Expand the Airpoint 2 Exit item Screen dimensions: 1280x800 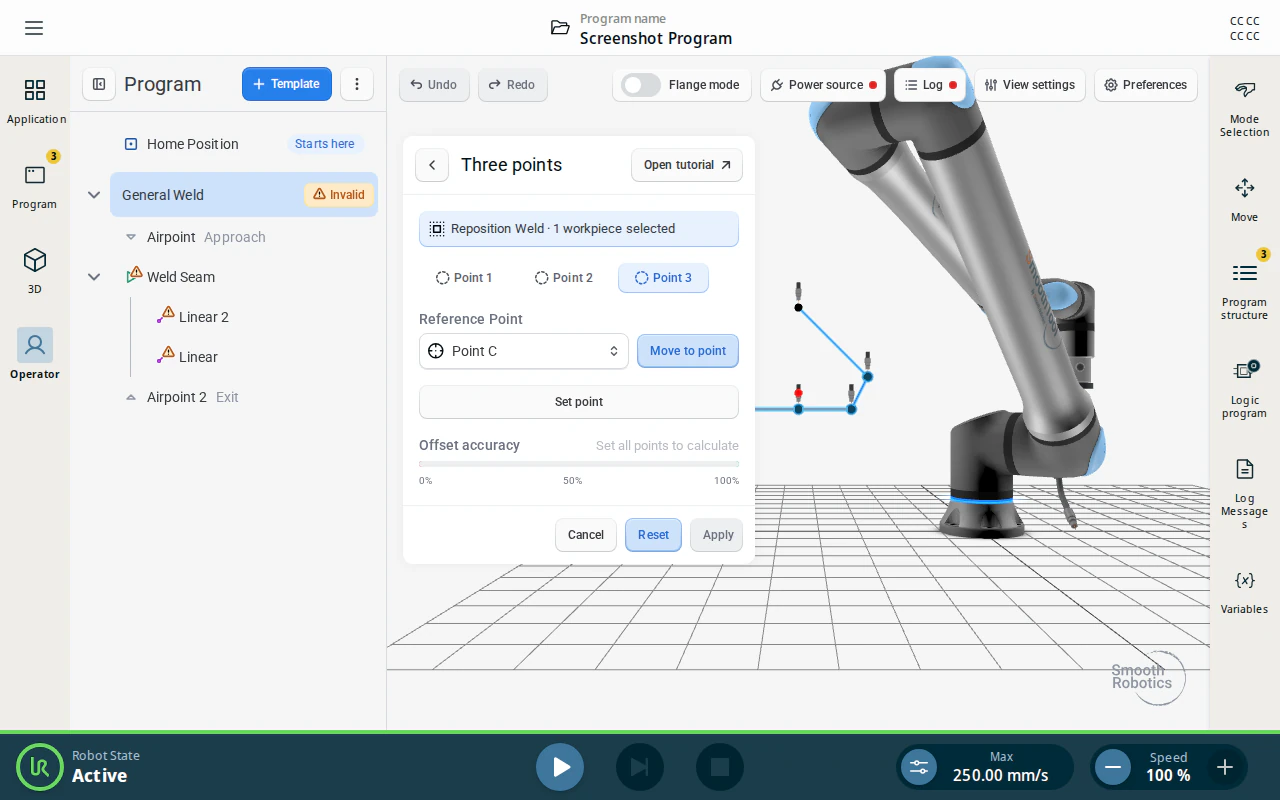coord(131,397)
